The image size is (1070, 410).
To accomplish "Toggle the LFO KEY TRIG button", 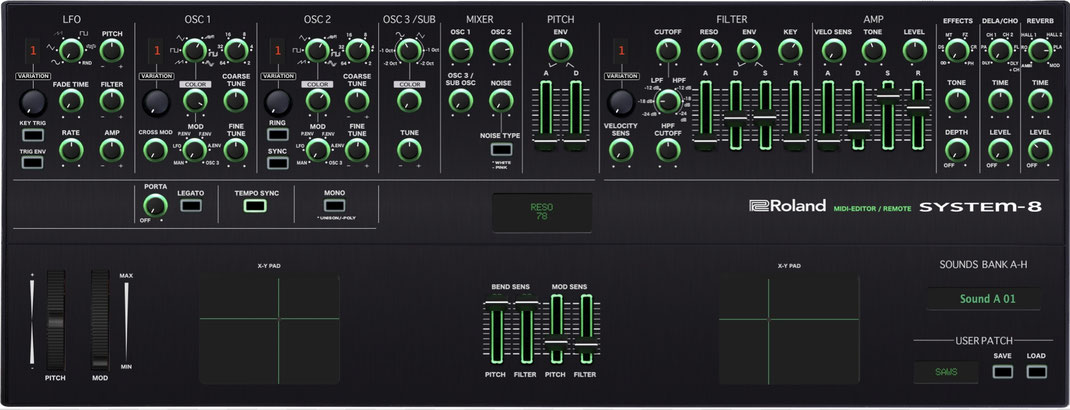I will point(32,135).
